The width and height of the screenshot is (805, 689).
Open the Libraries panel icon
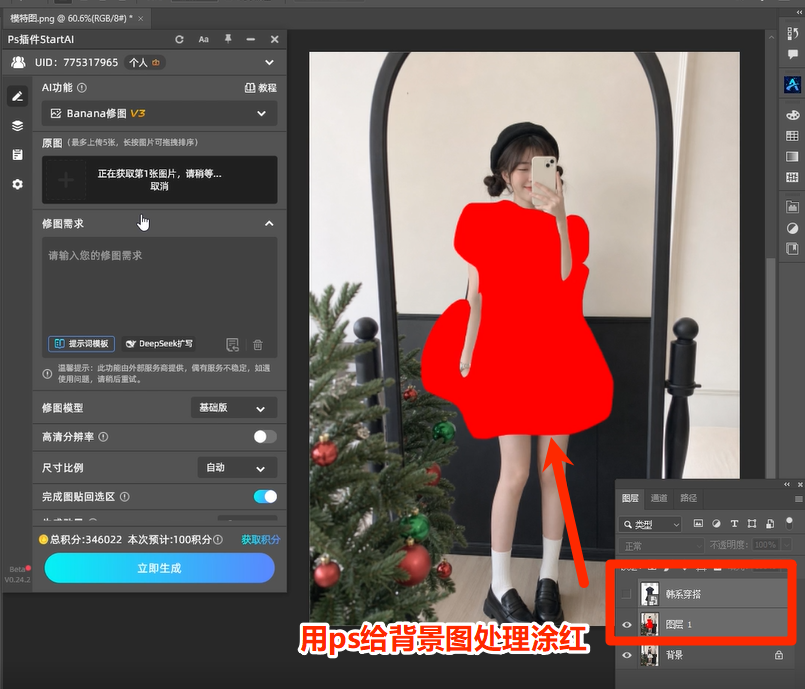click(792, 207)
